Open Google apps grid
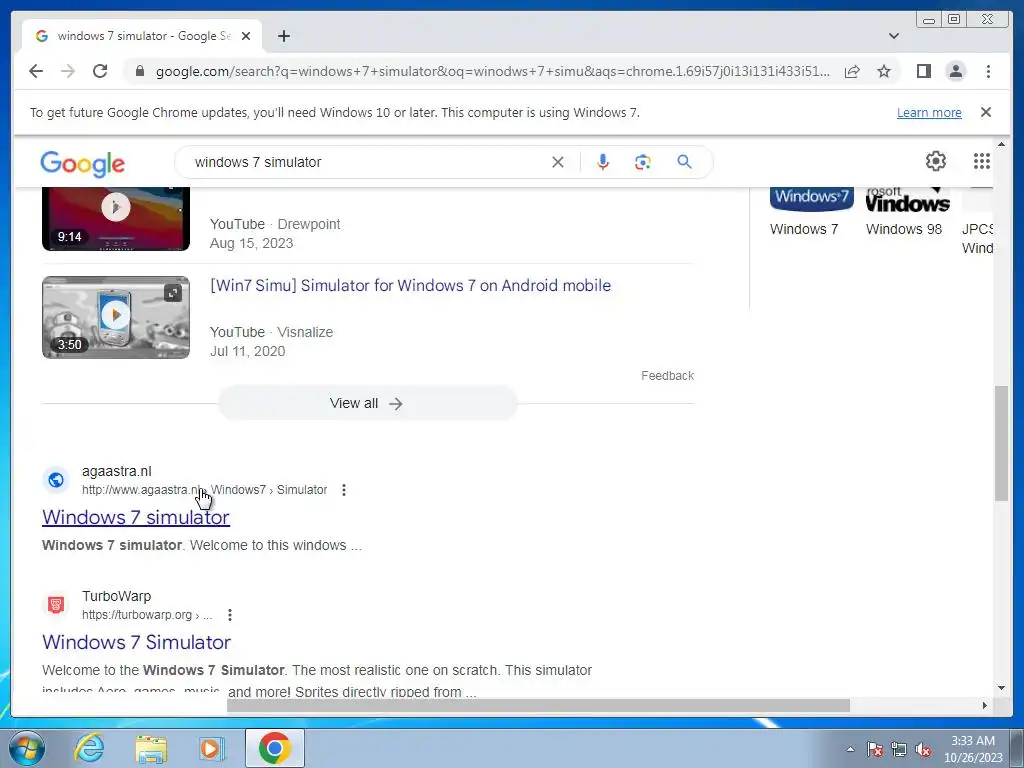The width and height of the screenshot is (1024, 768). click(982, 161)
